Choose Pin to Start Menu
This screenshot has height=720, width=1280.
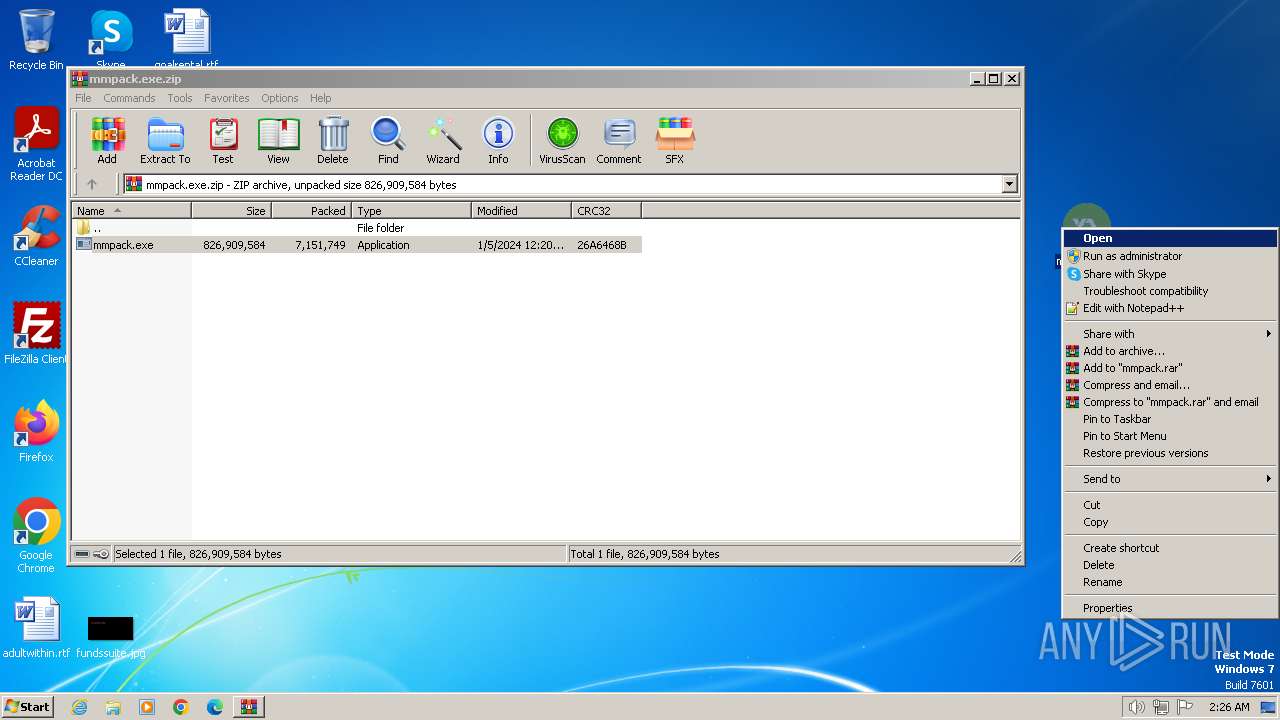(x=1170, y=436)
